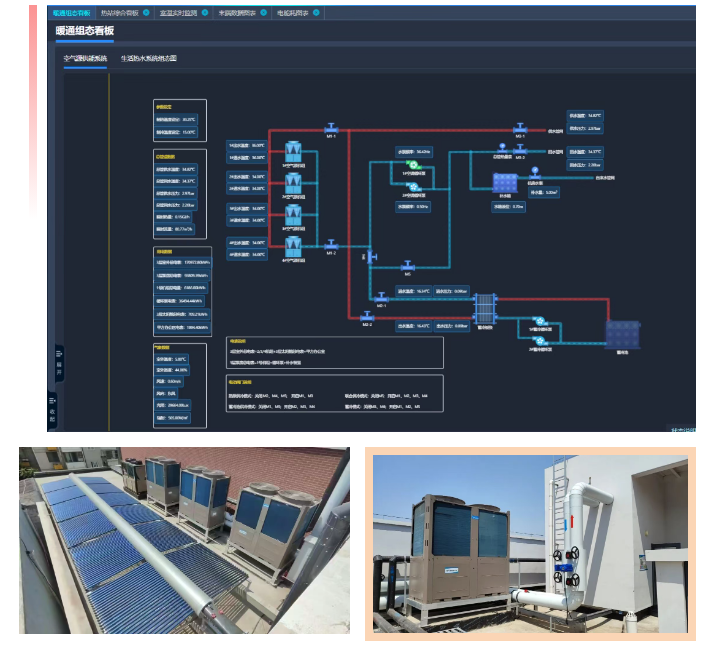Close the 电能耗报表 tab
The width and height of the screenshot is (707, 649).
(317, 13)
